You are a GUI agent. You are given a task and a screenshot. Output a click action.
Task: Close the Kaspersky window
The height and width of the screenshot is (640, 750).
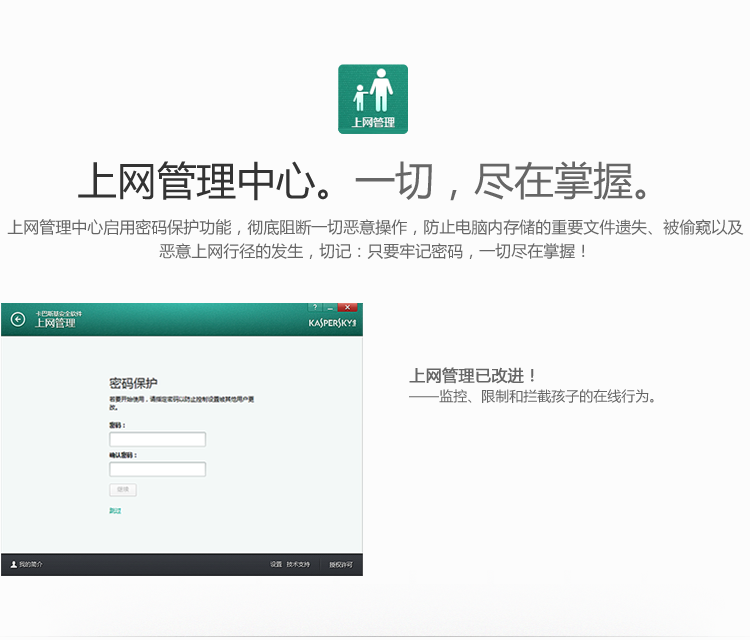(348, 307)
